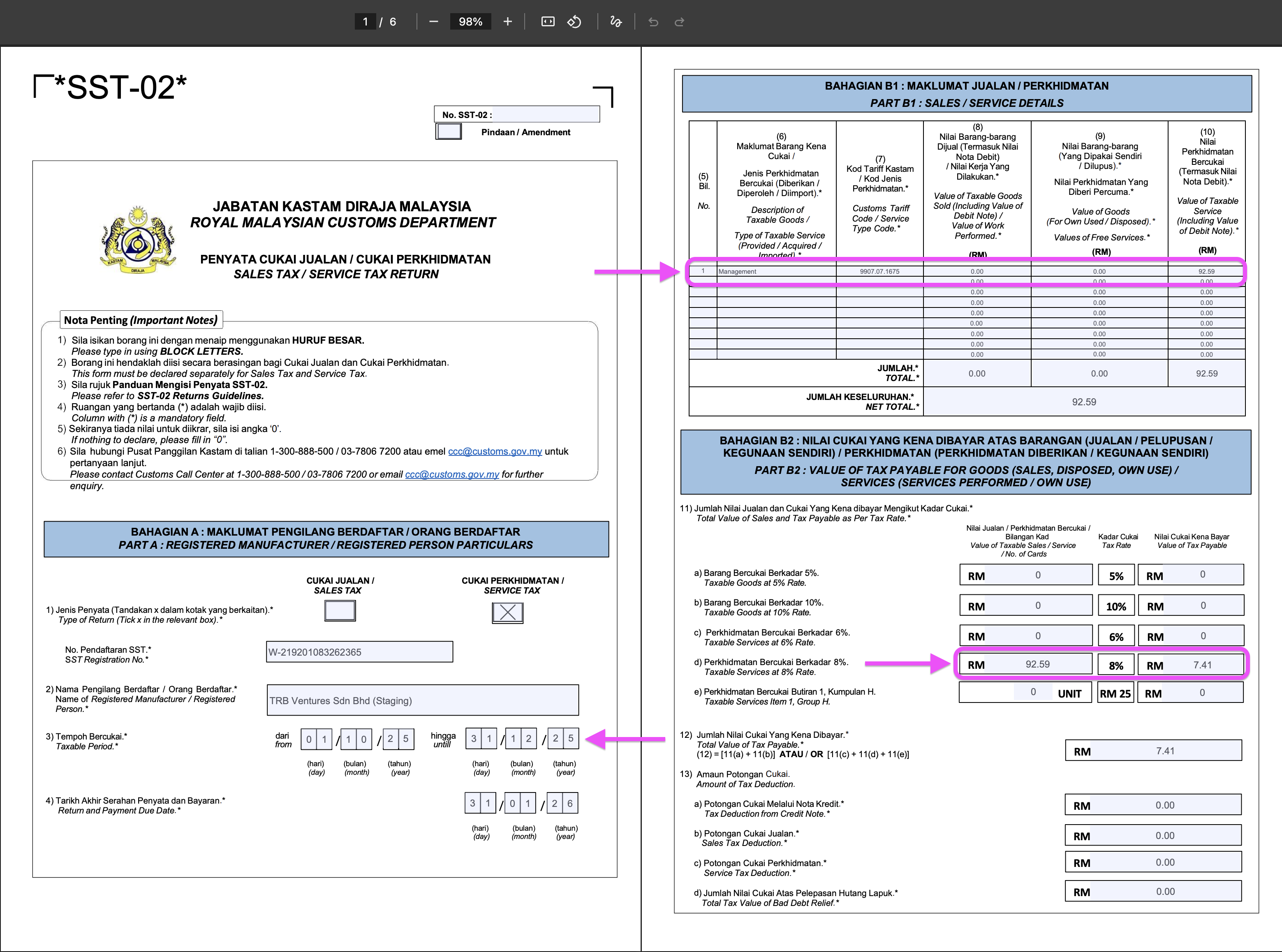Select the draw annotation tool
Screen dimensions: 1282x952
pos(616,22)
